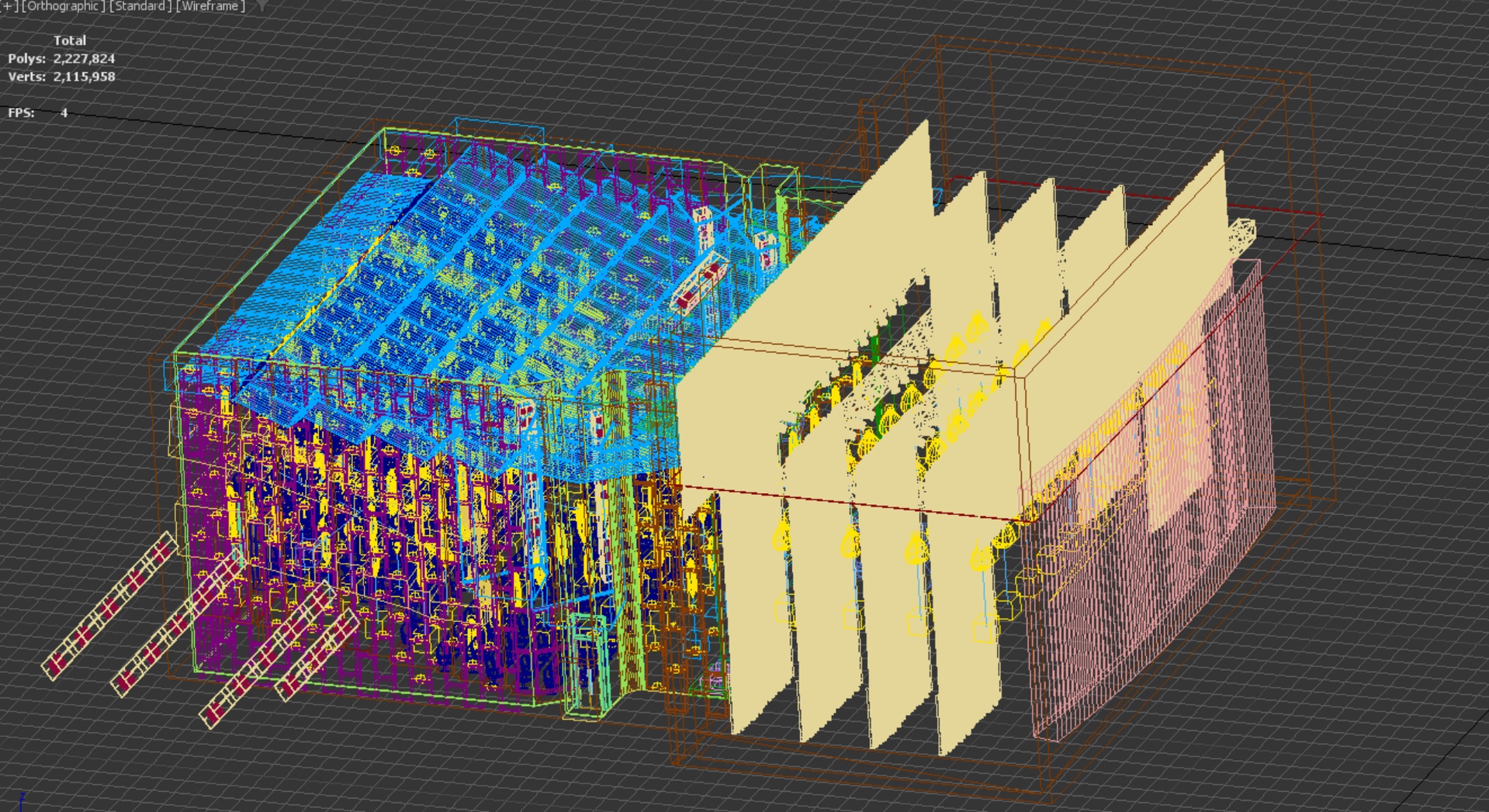The height and width of the screenshot is (812, 1489).
Task: Click the 'Verts:' statistics label
Action: [x=27, y=77]
